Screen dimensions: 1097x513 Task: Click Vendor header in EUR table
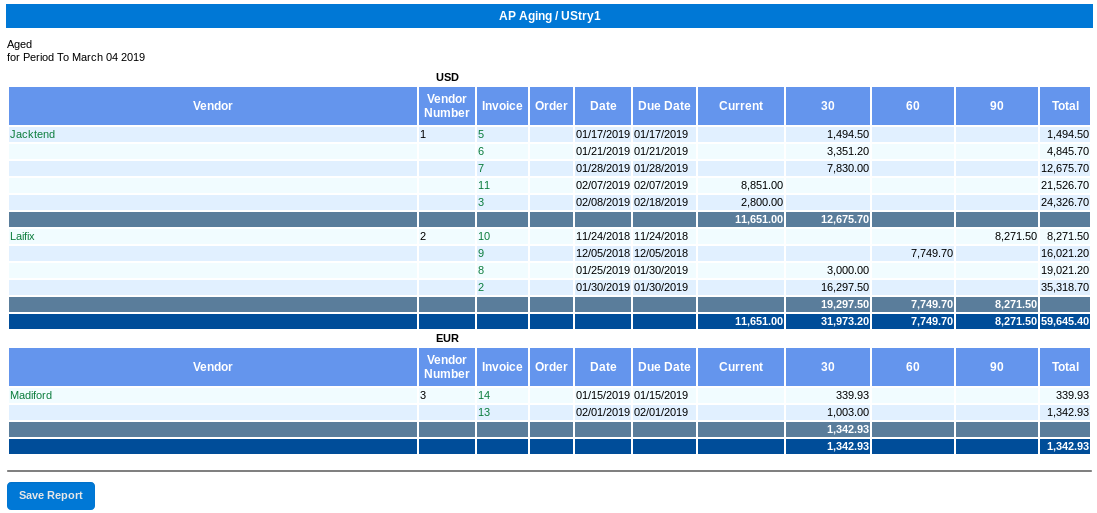(x=213, y=367)
